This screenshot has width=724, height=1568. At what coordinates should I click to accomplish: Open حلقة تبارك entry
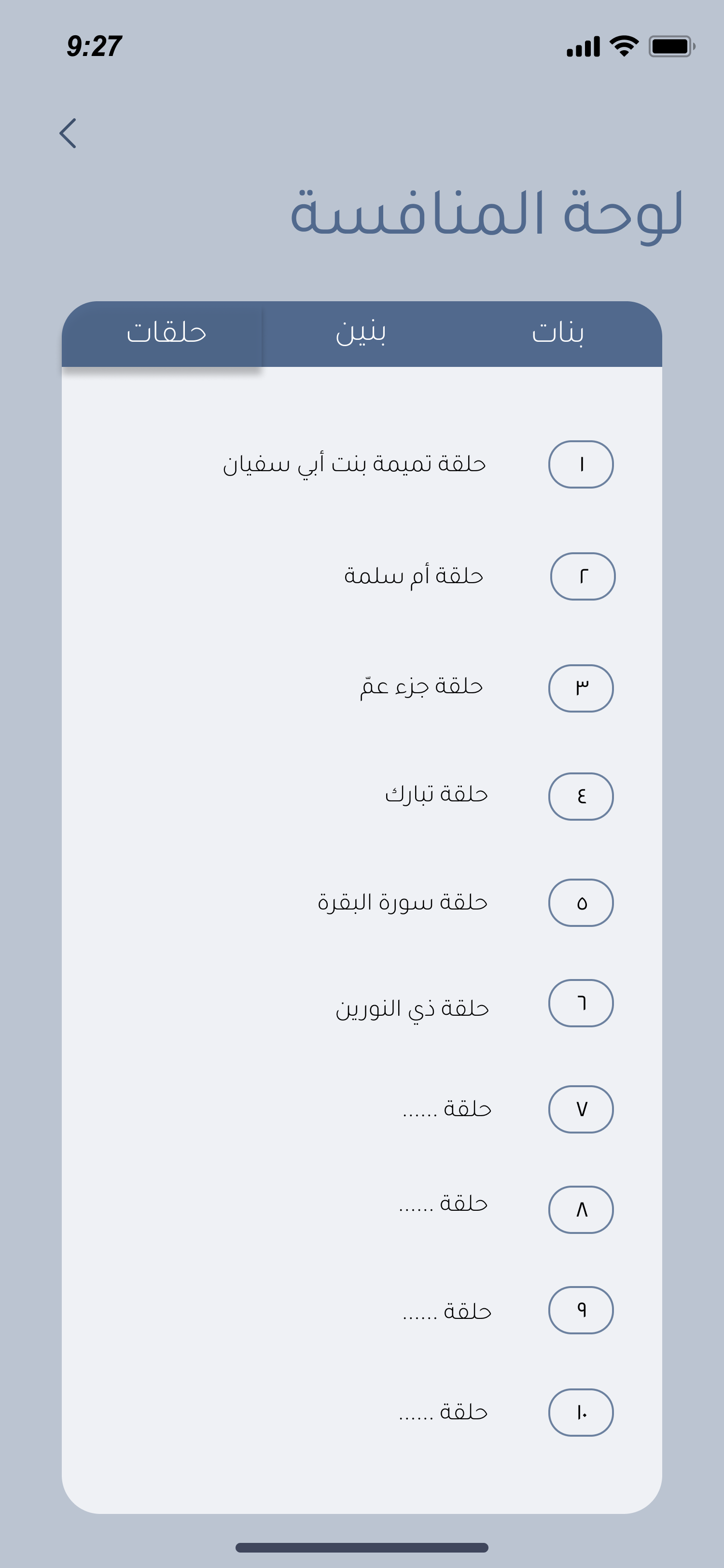pyautogui.click(x=436, y=794)
